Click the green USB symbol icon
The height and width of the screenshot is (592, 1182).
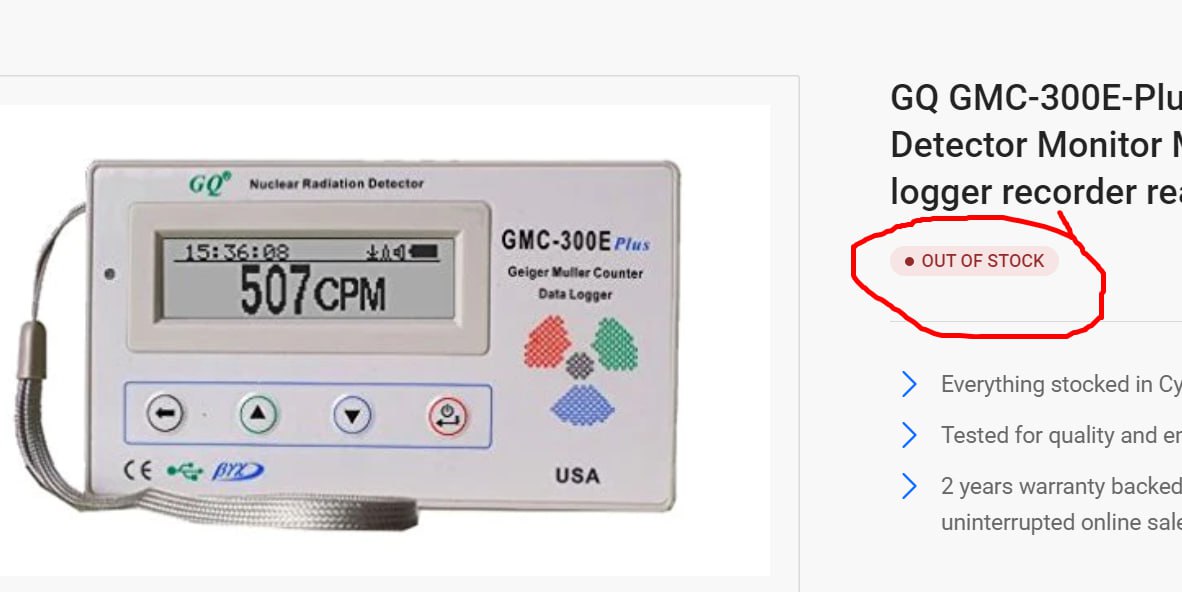(185, 471)
